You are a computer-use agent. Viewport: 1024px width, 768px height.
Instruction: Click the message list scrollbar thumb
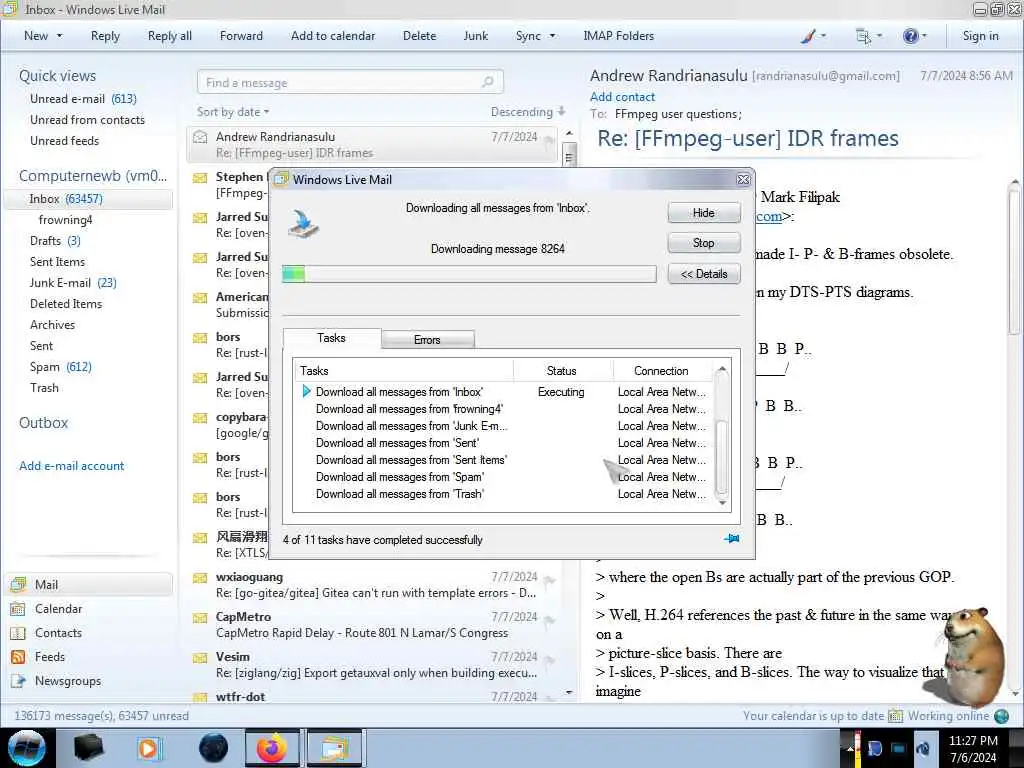pyautogui.click(x=569, y=157)
